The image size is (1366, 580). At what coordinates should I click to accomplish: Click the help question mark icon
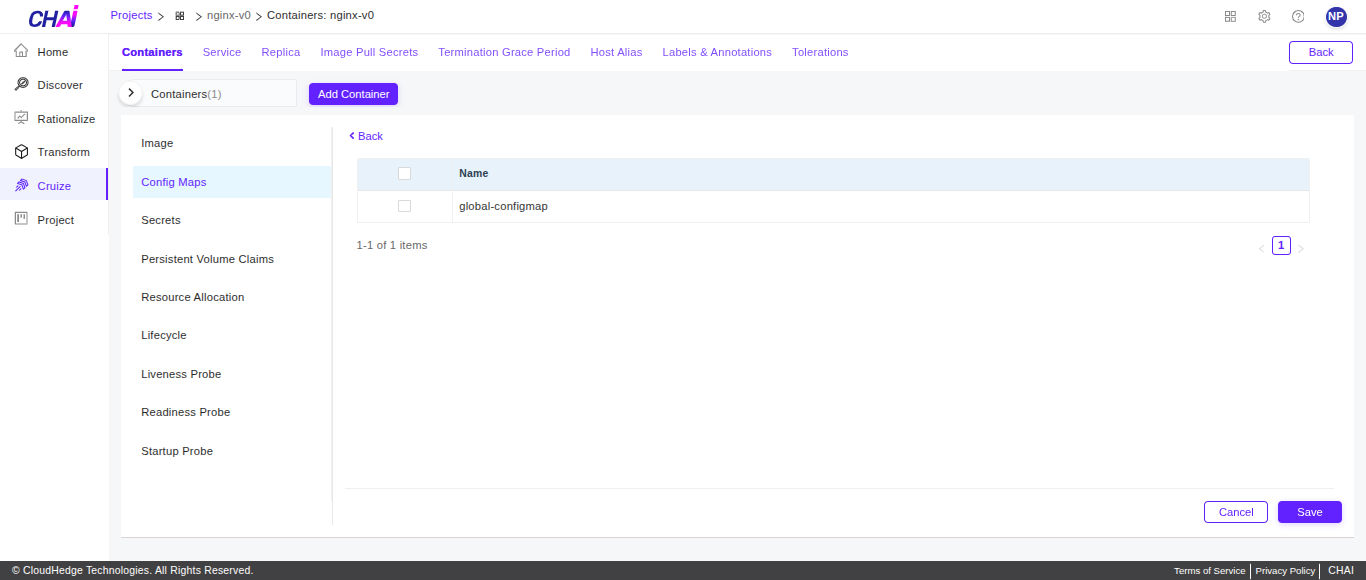pos(1298,16)
